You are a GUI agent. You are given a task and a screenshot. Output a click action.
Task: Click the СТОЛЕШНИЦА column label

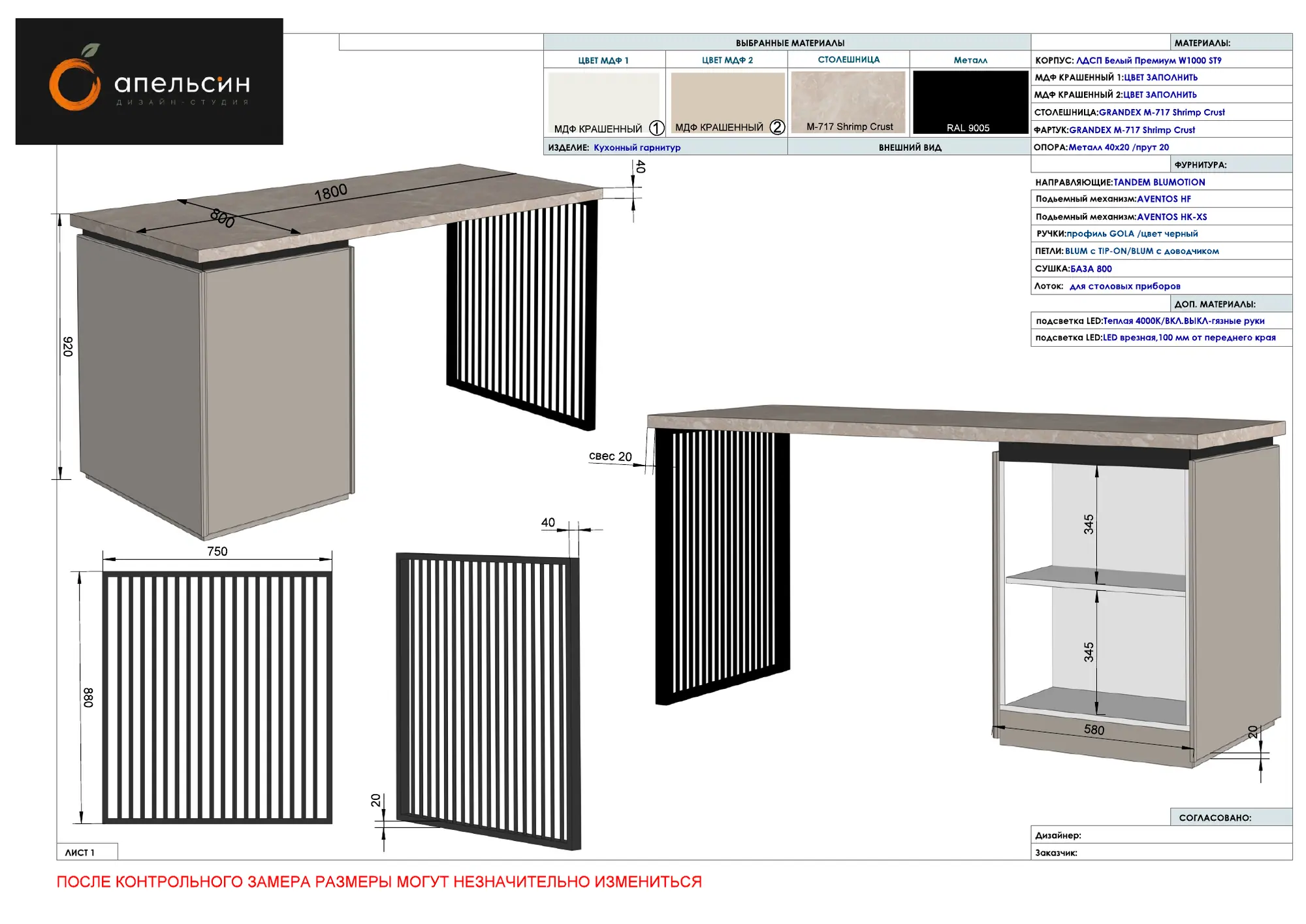849,59
